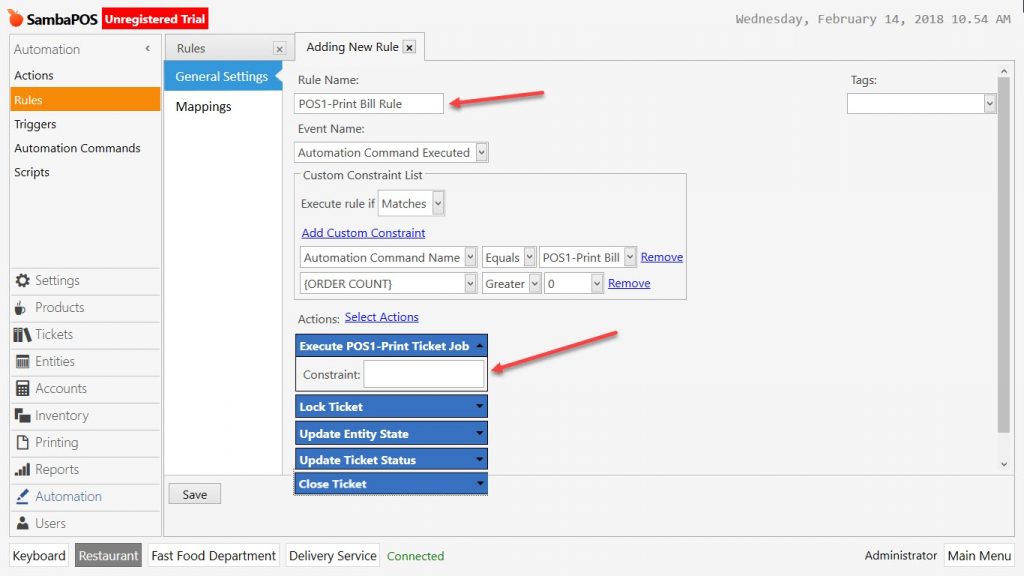Viewport: 1024px width, 576px height.
Task: Expand the Close Ticket action
Action: coord(480,484)
